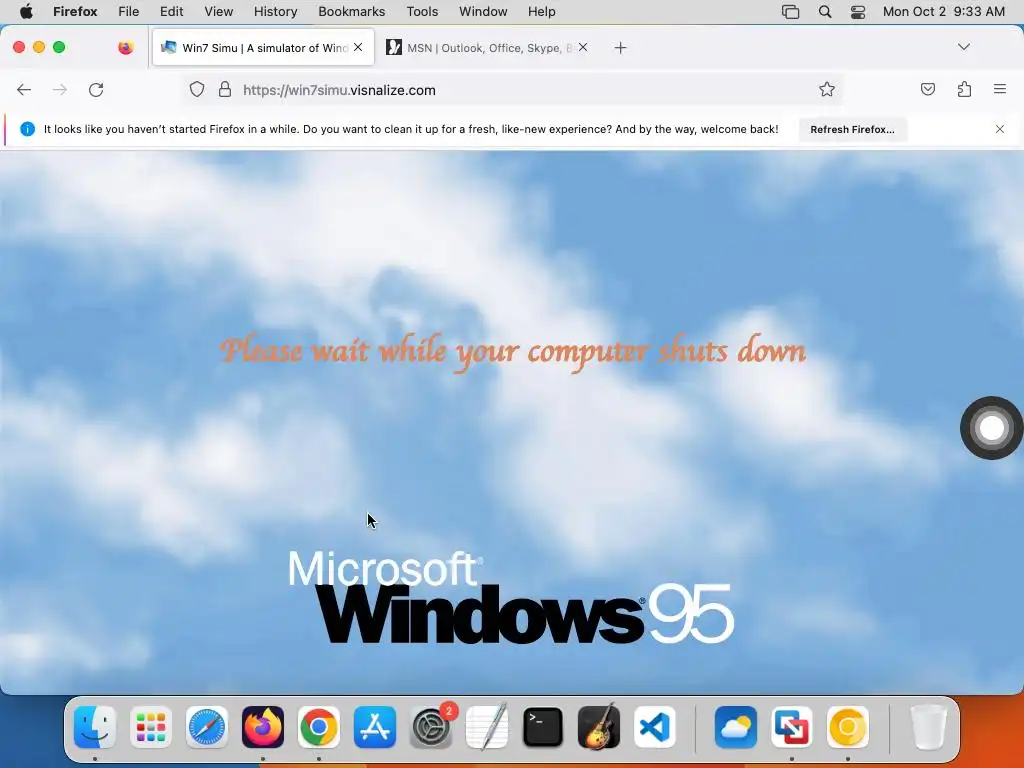The height and width of the screenshot is (768, 1024).
Task: Open App Store from the Dock
Action: point(375,727)
